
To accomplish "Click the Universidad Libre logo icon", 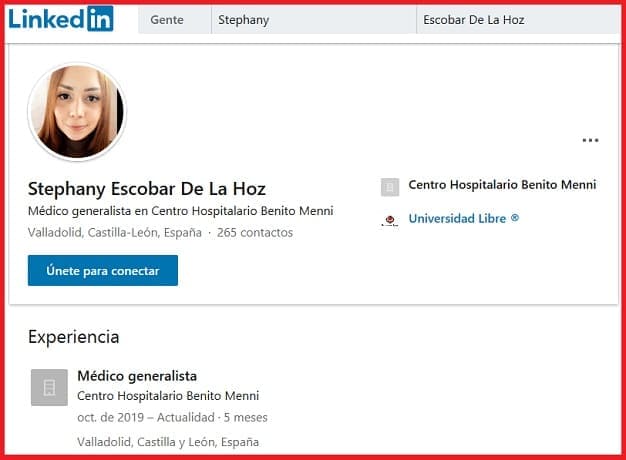I will click(x=390, y=220).
